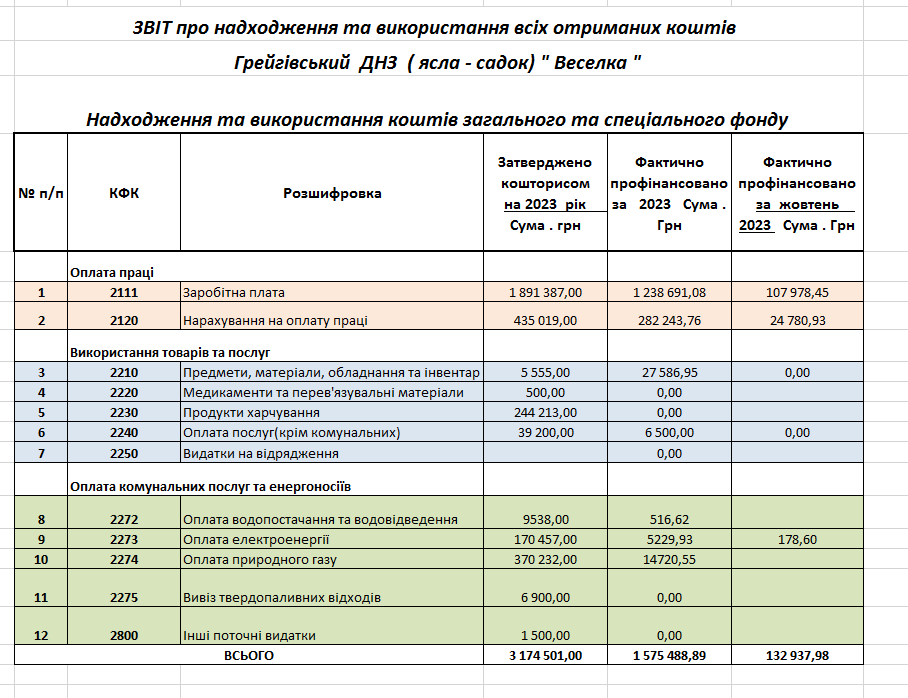
Task: Click the 'Розшифровка' column header
Action: (x=332, y=193)
